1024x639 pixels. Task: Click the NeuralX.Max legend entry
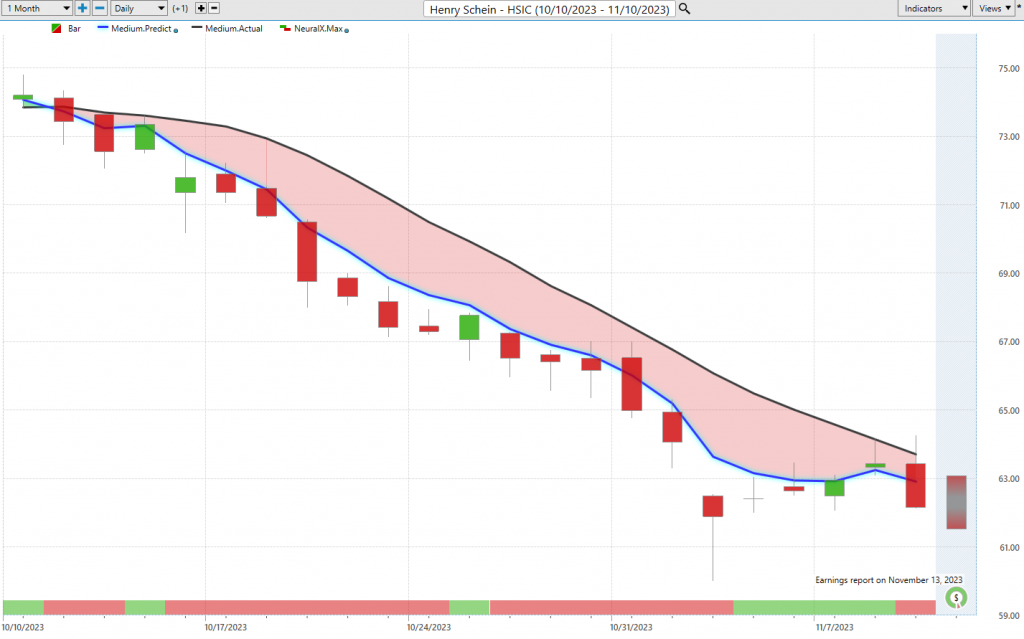point(312,29)
